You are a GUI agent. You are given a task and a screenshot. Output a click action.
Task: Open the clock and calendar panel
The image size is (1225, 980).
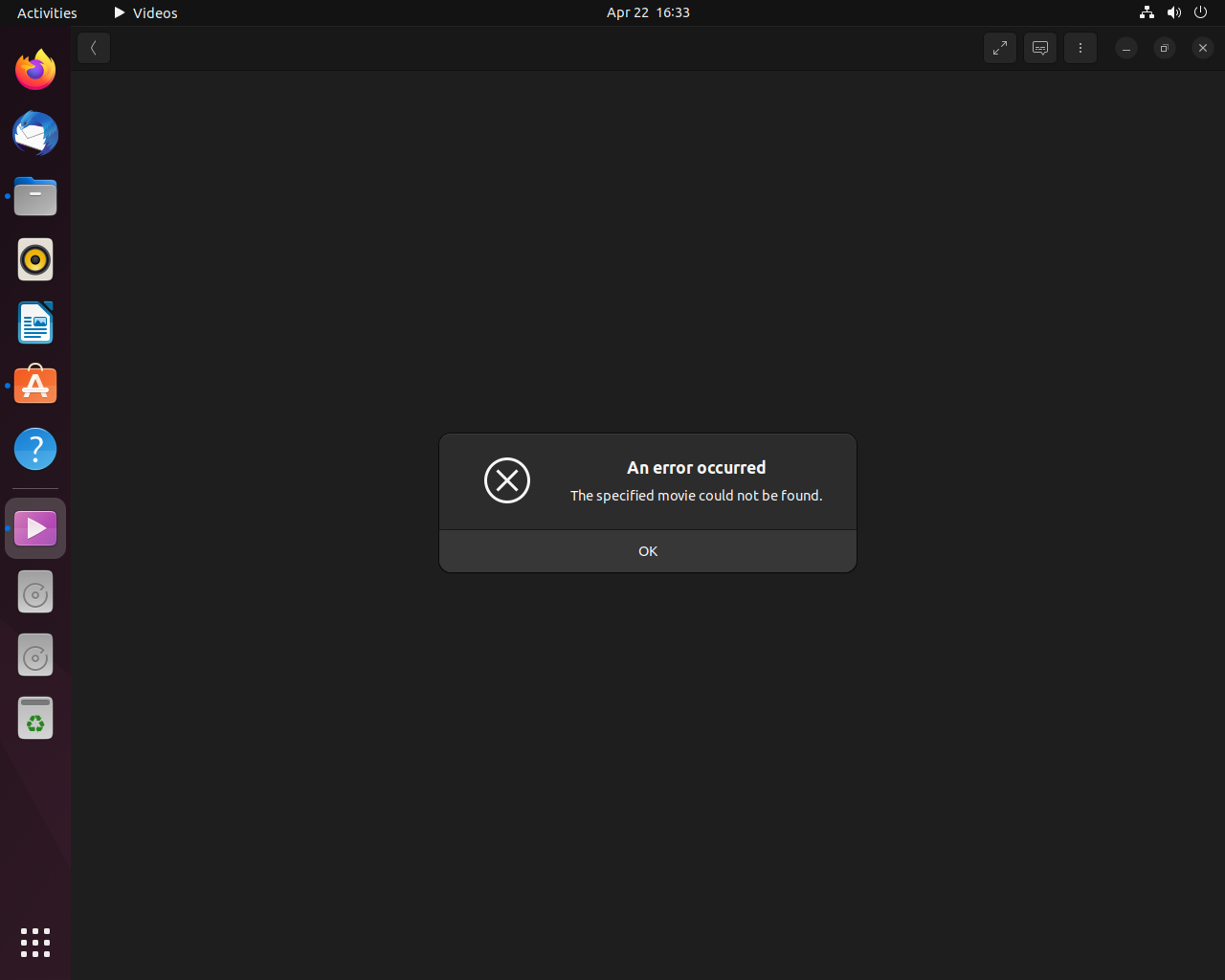tap(648, 12)
